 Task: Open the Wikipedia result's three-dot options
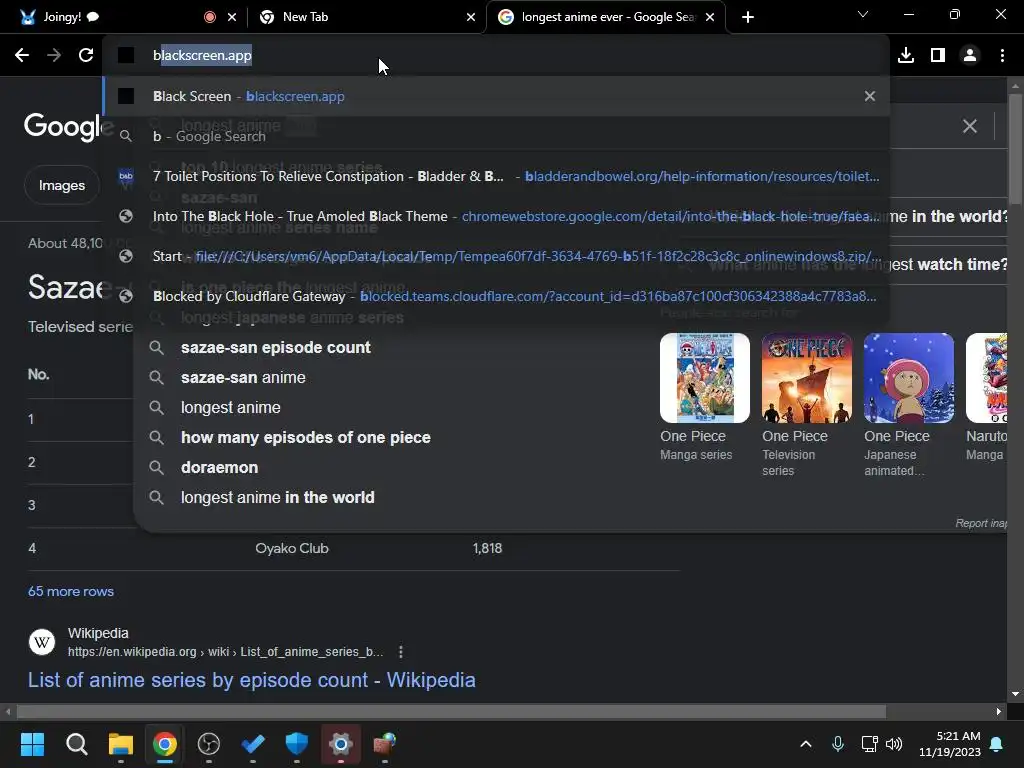pyautogui.click(x=401, y=652)
